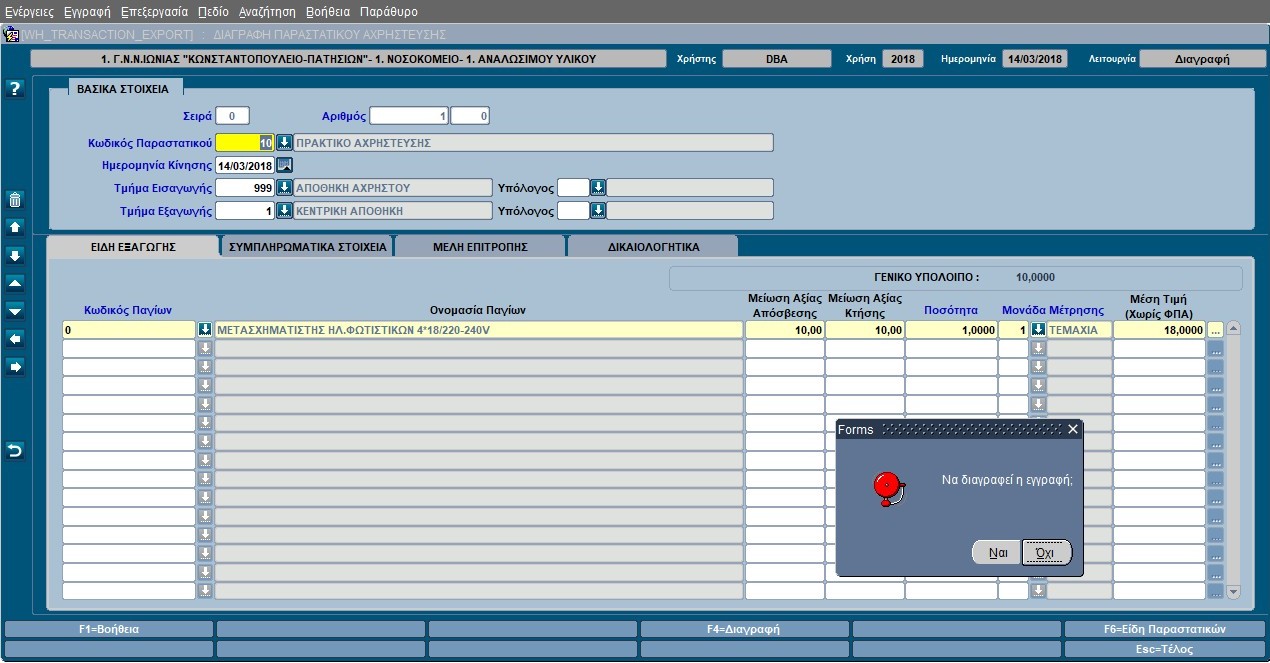1270x663 pixels.
Task: Click the Forms application icon in title bar
Action: click(12, 34)
